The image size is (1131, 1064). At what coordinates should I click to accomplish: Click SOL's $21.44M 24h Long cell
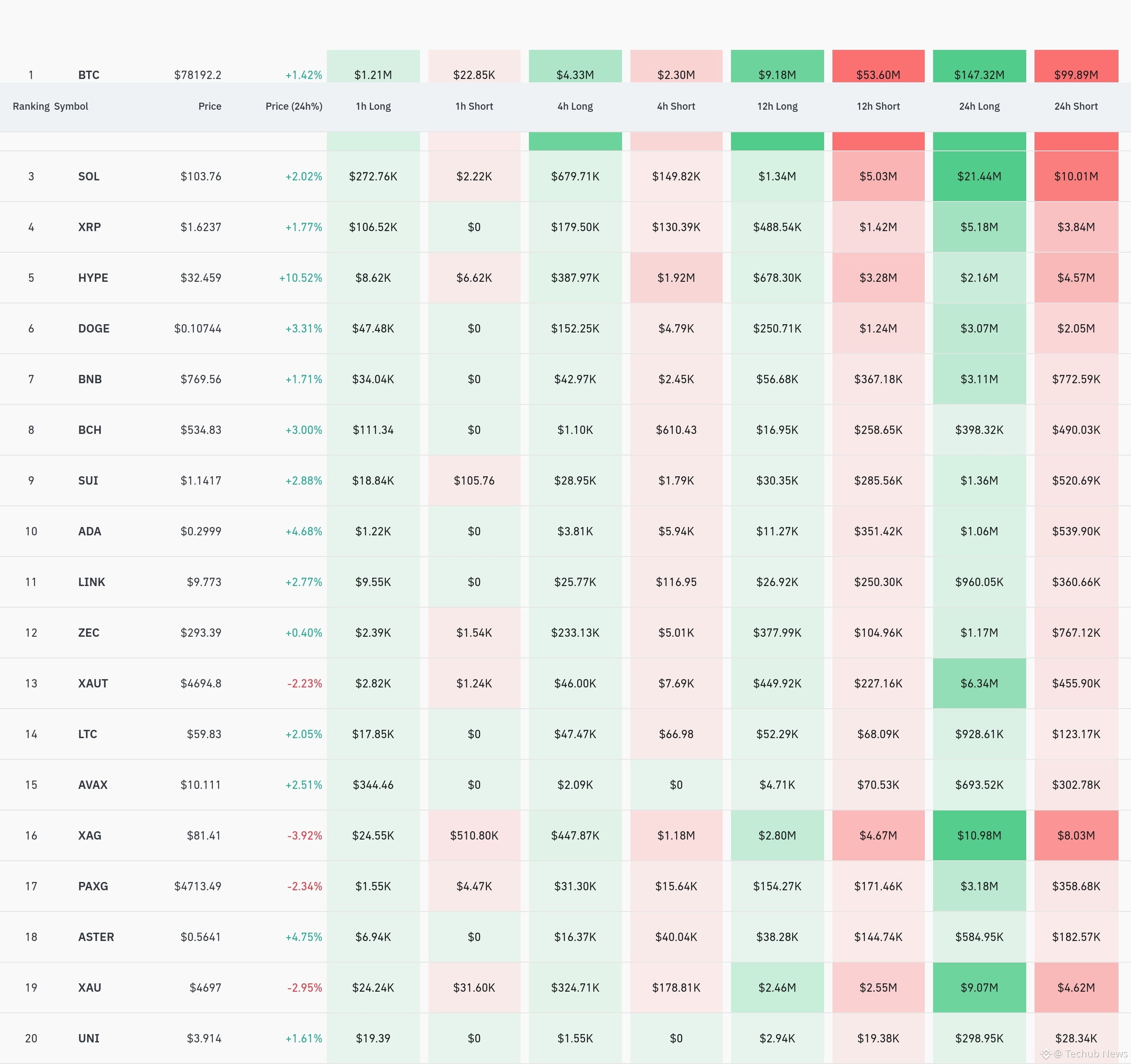pyautogui.click(x=978, y=176)
